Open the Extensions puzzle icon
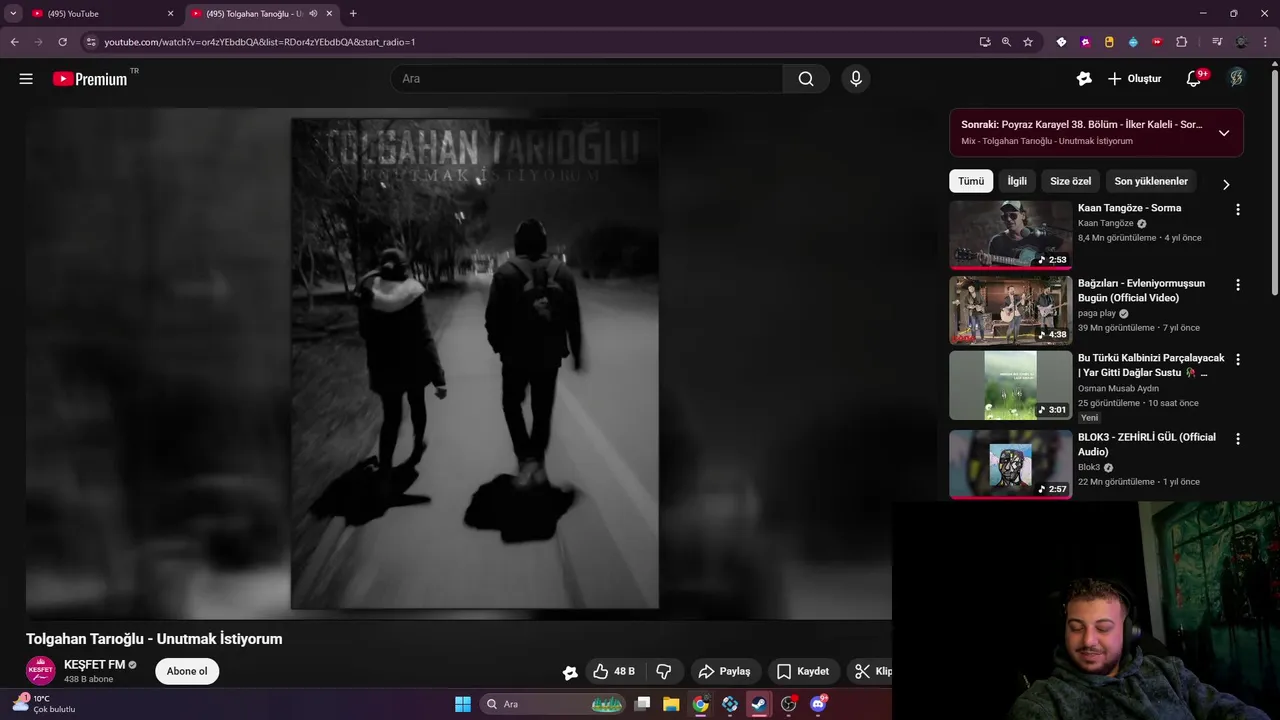The width and height of the screenshot is (1280, 720). (1181, 42)
